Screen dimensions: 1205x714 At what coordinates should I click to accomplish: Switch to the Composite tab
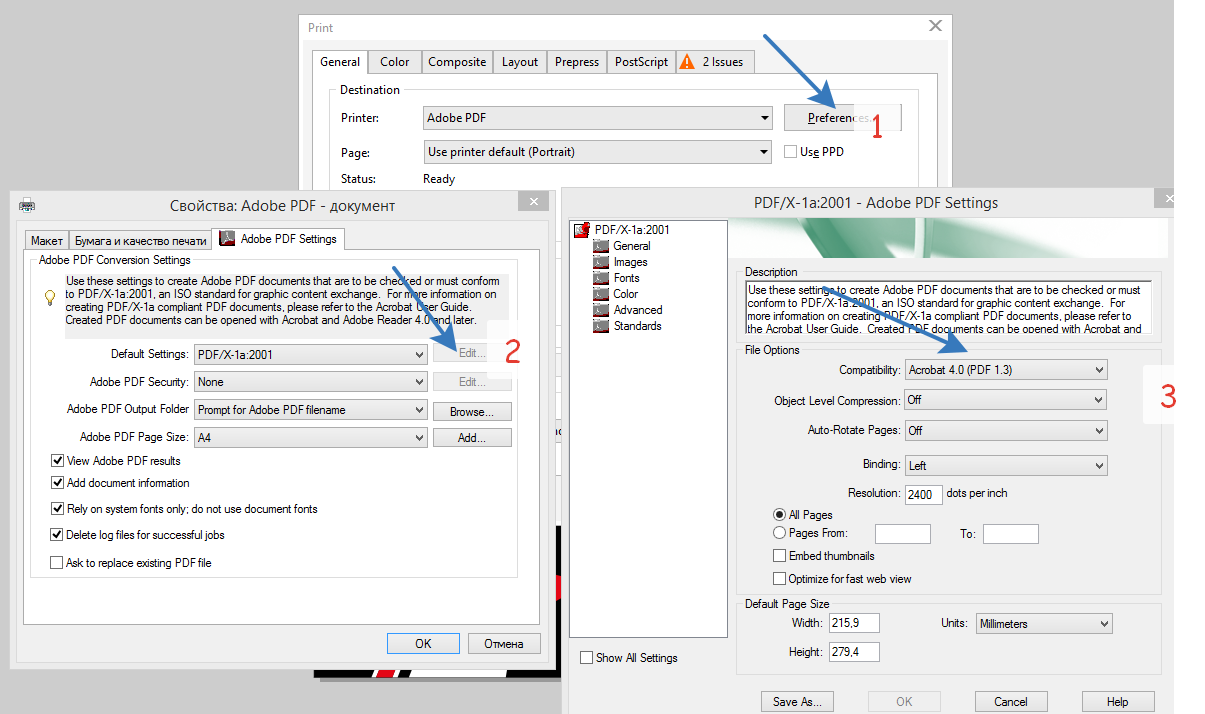pos(457,62)
